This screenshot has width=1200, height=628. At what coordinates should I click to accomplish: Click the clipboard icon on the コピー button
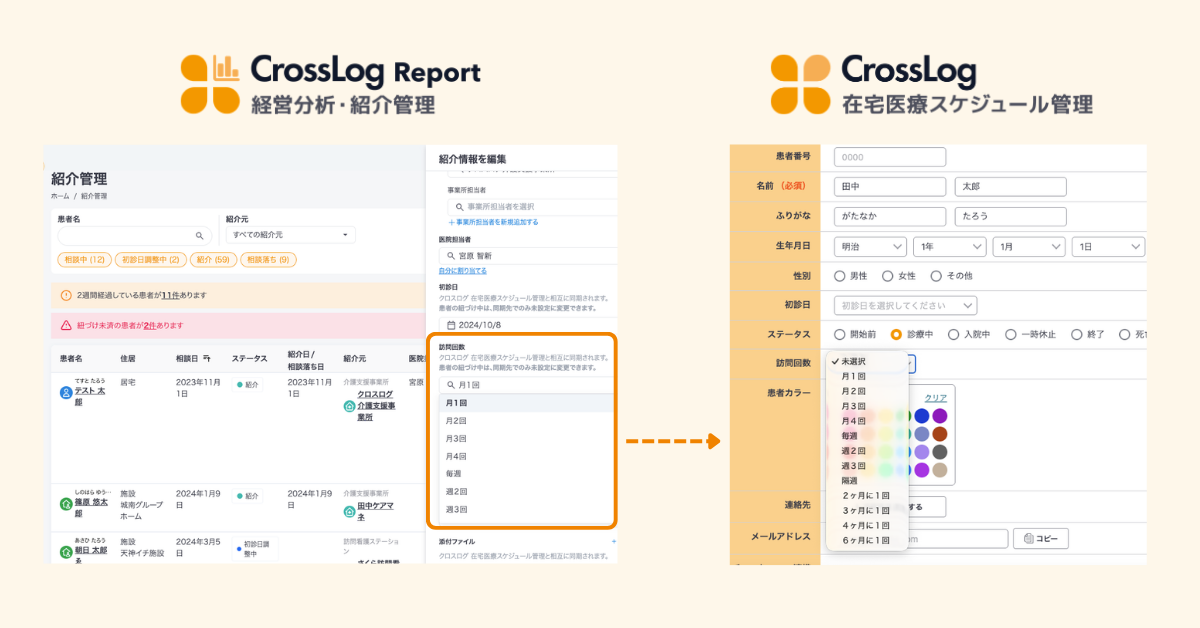pyautogui.click(x=1027, y=539)
